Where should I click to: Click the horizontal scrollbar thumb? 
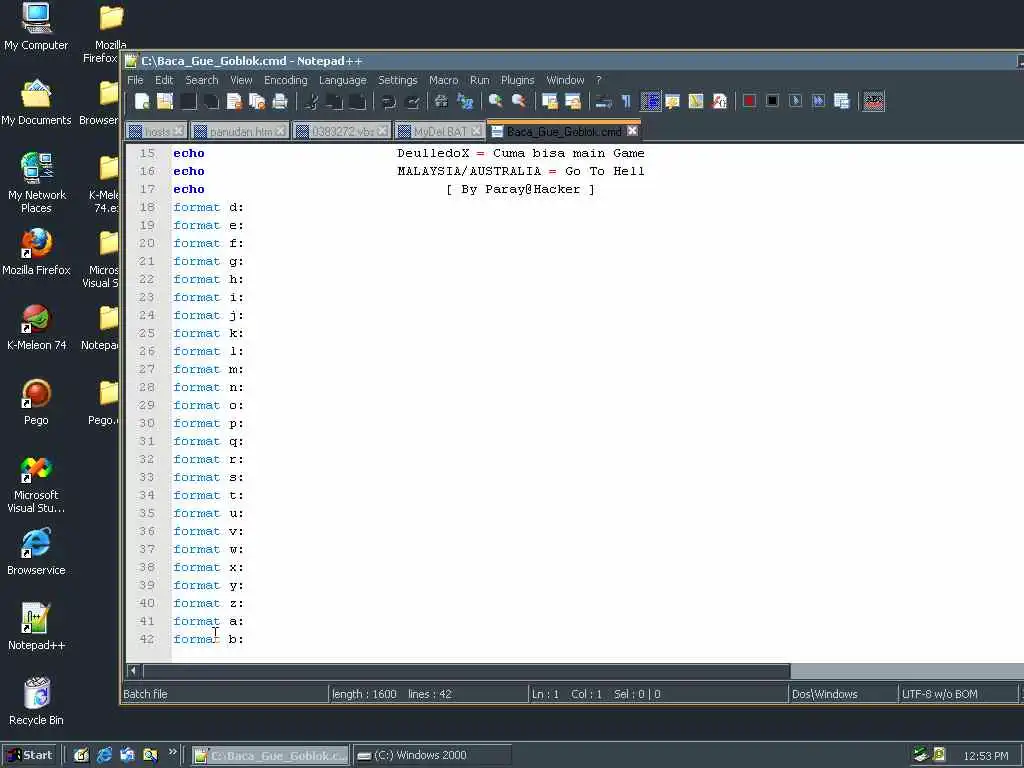coord(466,671)
